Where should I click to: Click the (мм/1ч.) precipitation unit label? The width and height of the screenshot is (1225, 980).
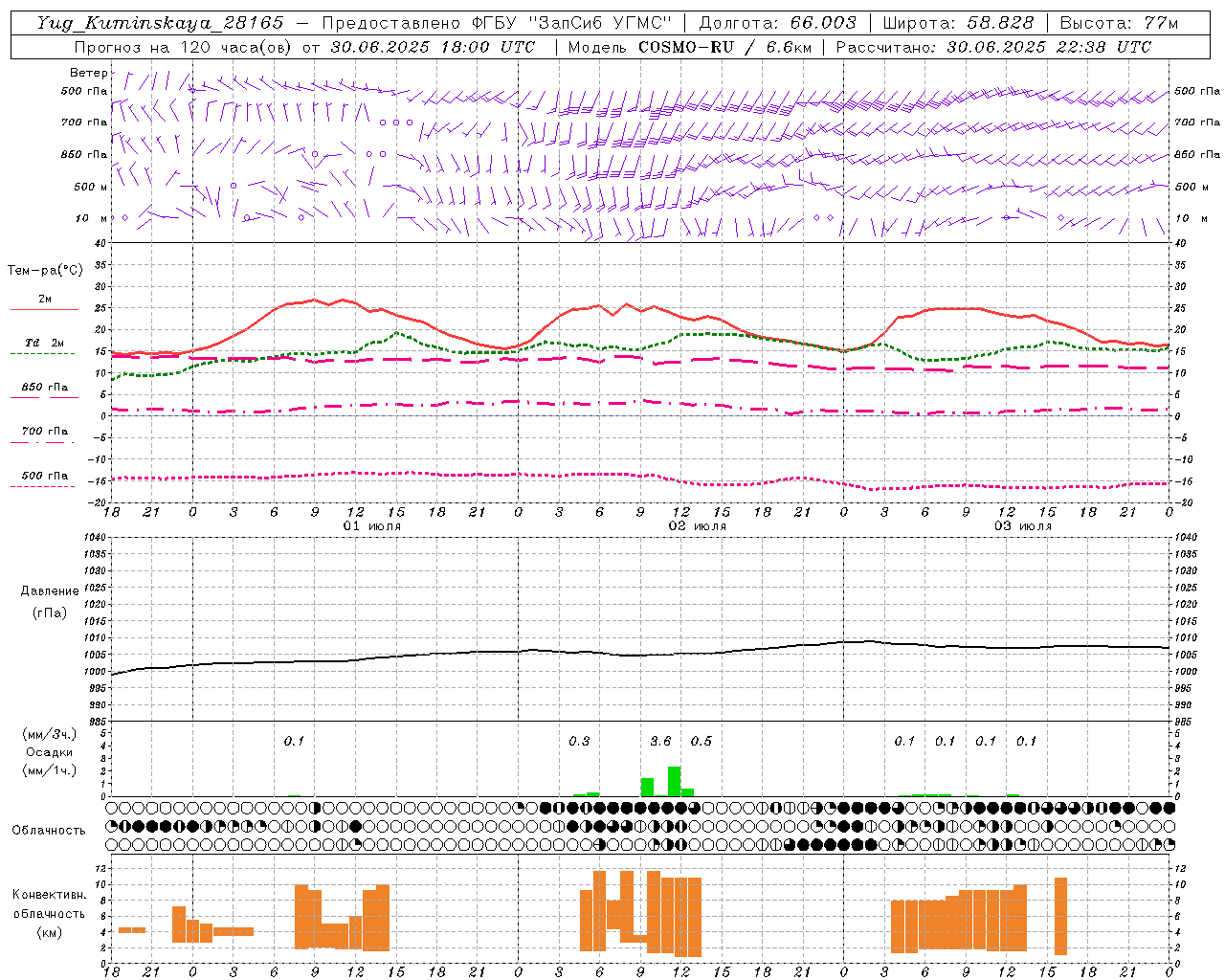[49, 770]
